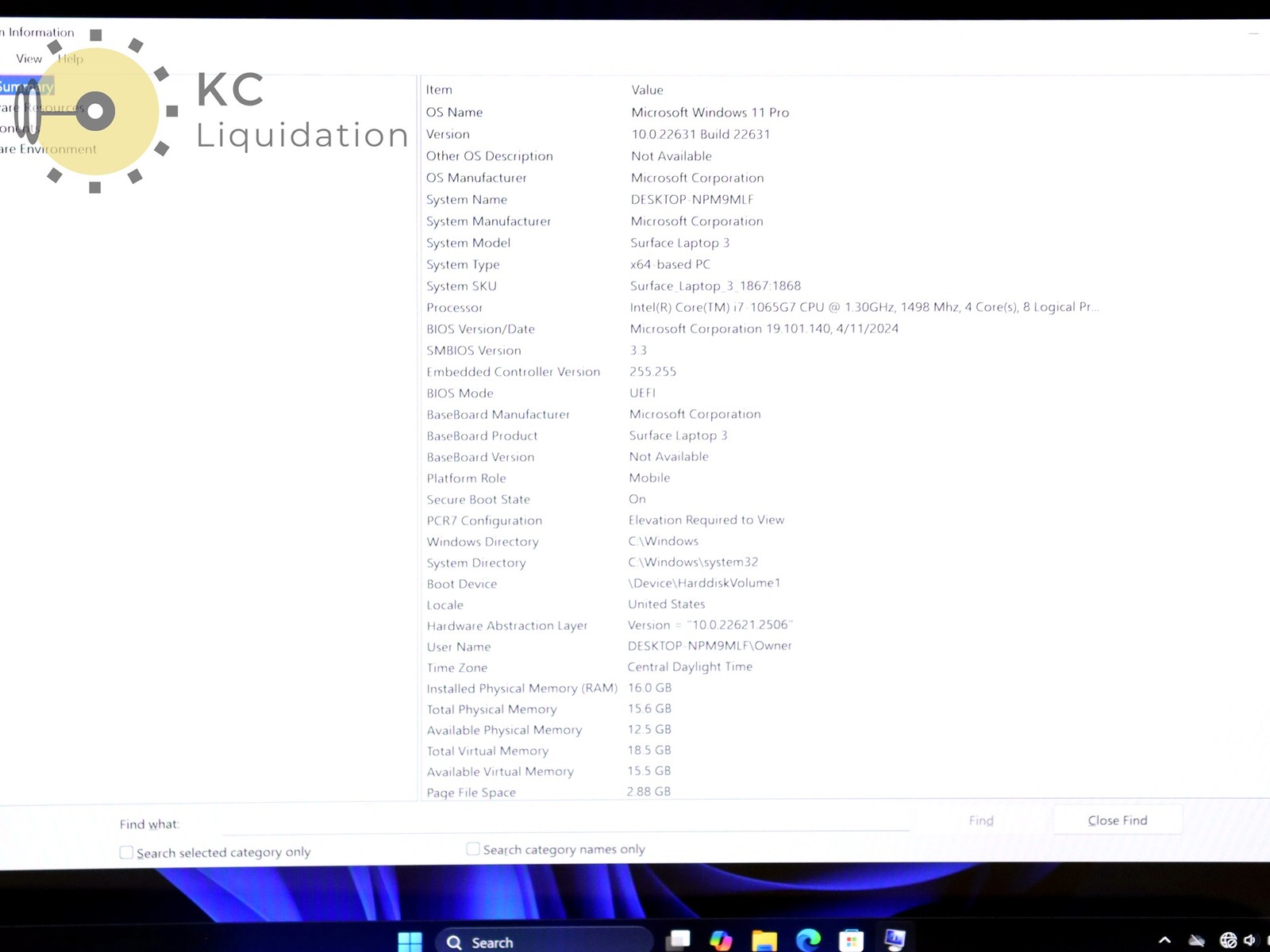Toggle Search category names only checkbox
1270x952 pixels.
click(473, 849)
